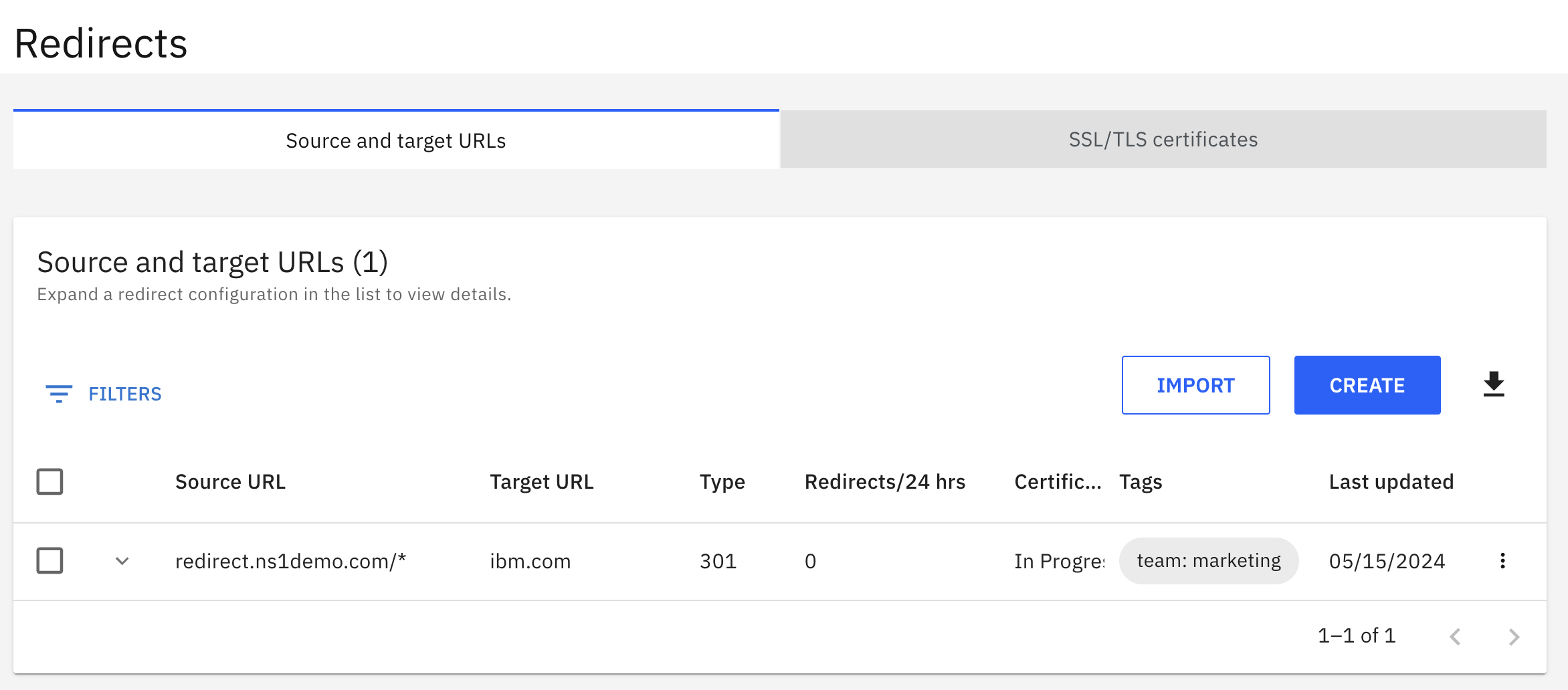The width and height of the screenshot is (1568, 690).
Task: Click the 05/15/2024 last updated date
Action: point(1387,561)
